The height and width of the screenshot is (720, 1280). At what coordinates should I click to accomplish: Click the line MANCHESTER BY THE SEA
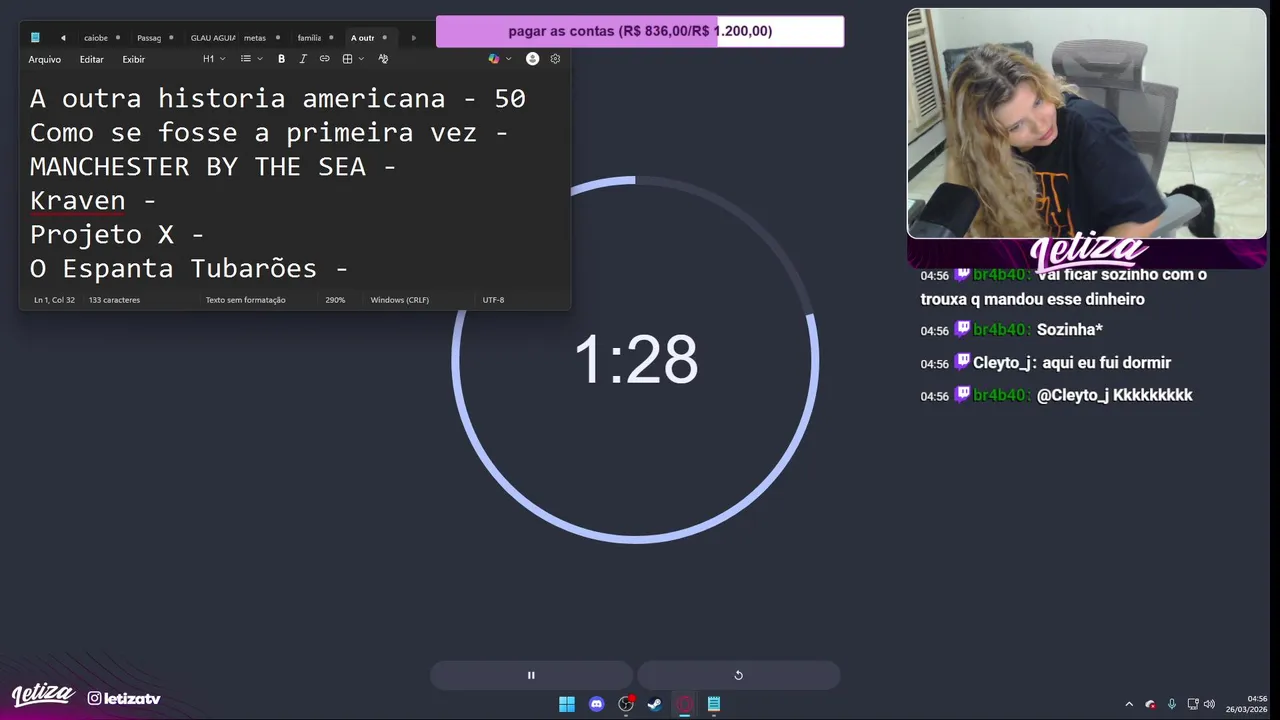(213, 166)
